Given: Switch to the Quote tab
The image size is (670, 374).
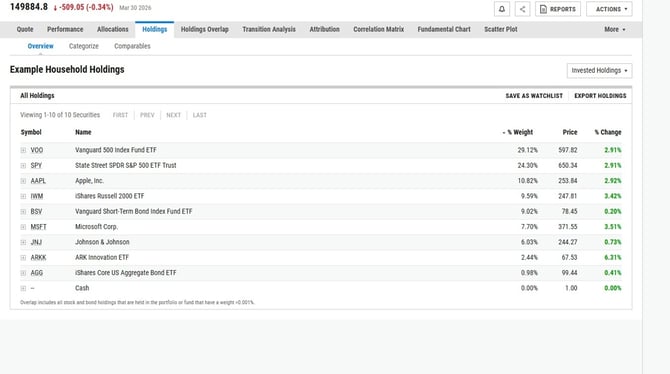Looking at the screenshot, I should pos(25,29).
